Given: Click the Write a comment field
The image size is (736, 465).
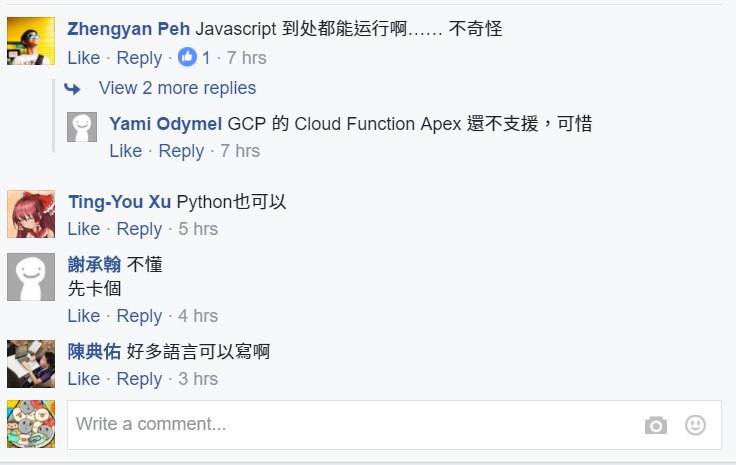Looking at the screenshot, I should click(394, 425).
